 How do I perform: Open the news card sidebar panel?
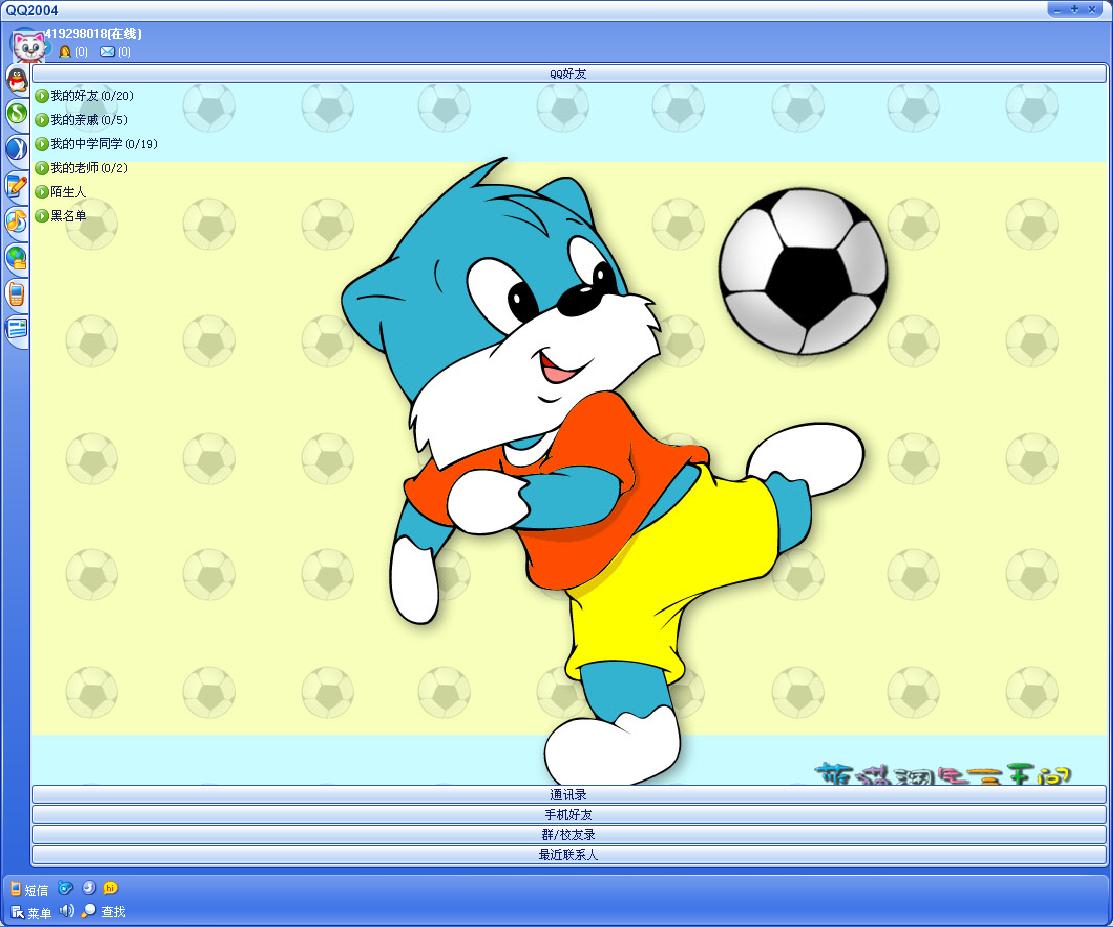tap(17, 329)
